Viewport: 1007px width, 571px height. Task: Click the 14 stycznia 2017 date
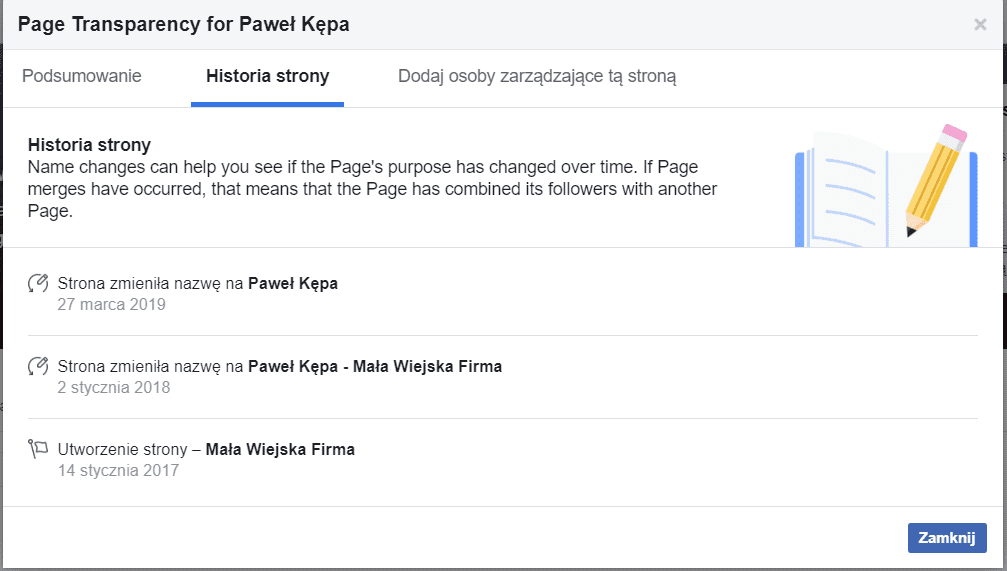tap(118, 470)
